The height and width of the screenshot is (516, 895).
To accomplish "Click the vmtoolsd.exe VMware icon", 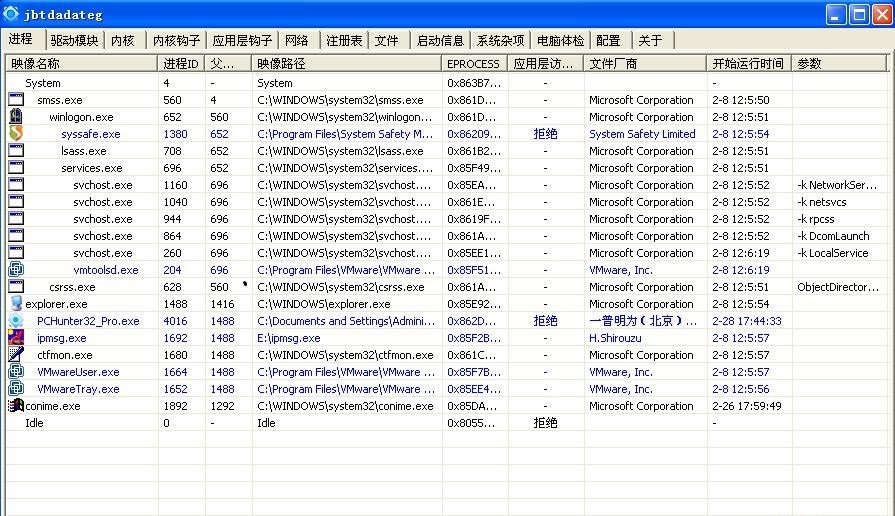I will coord(16,270).
